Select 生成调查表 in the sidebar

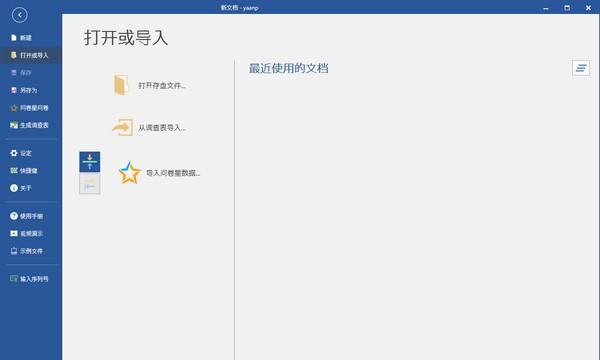click(29, 125)
